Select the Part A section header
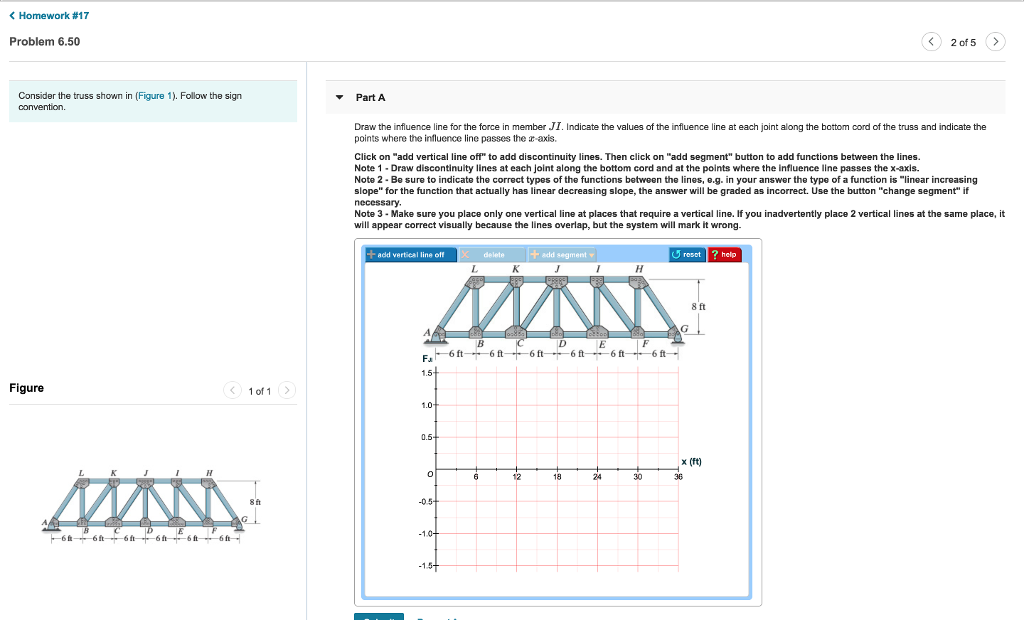 [369, 97]
